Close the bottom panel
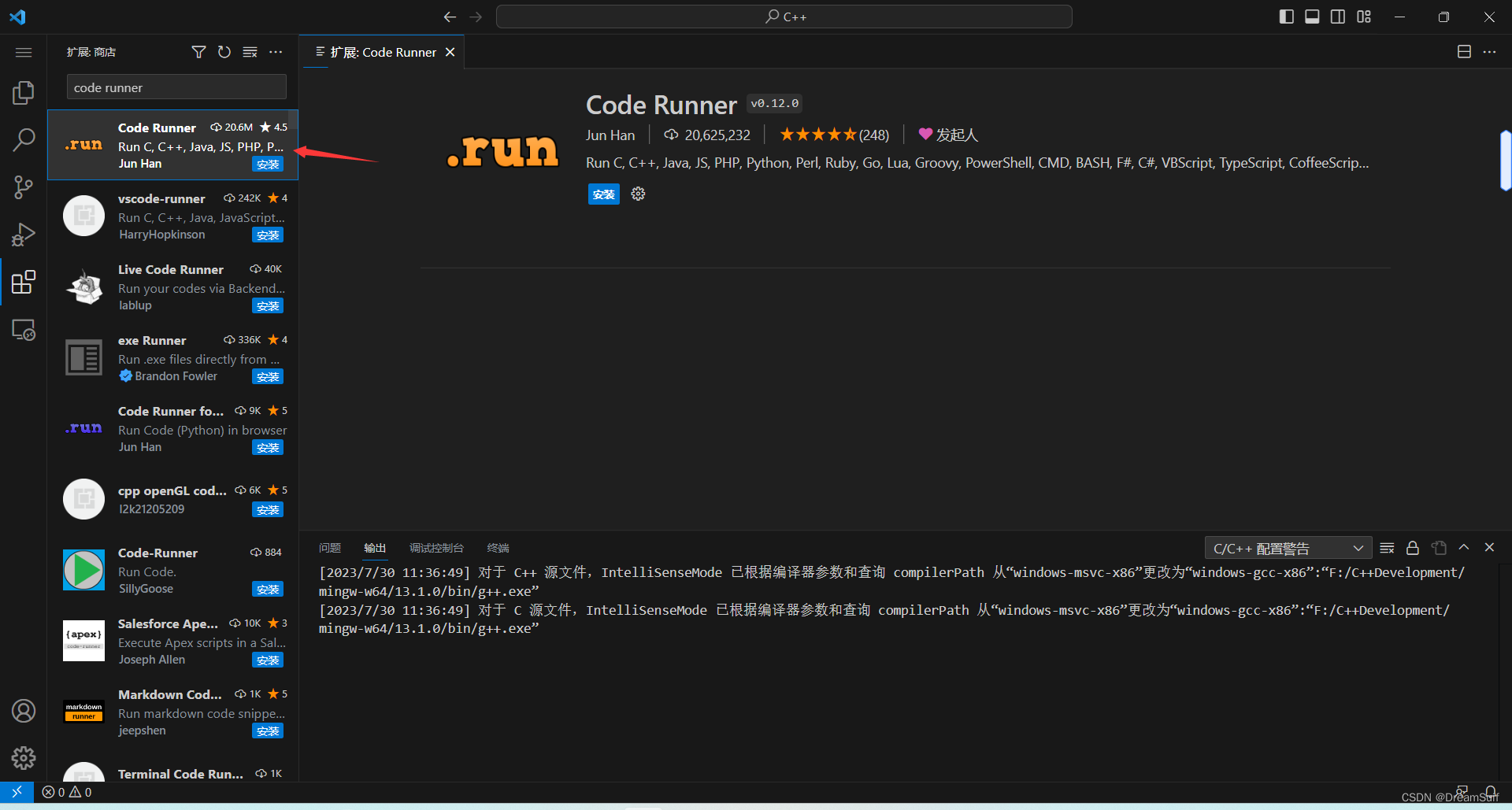1512x810 pixels. click(1489, 547)
